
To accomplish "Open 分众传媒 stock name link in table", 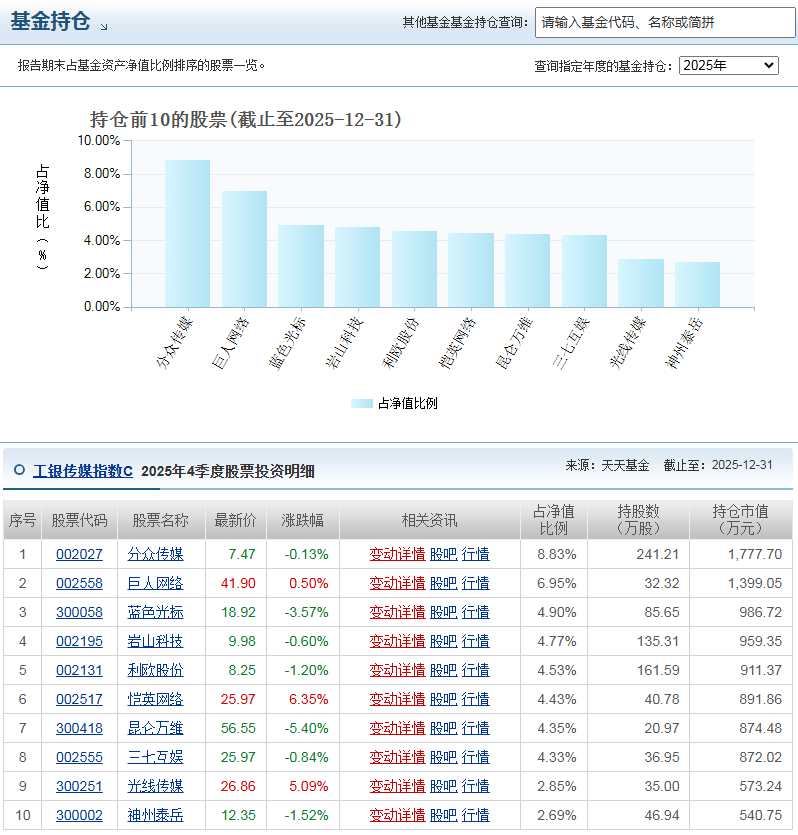I will click(155, 554).
